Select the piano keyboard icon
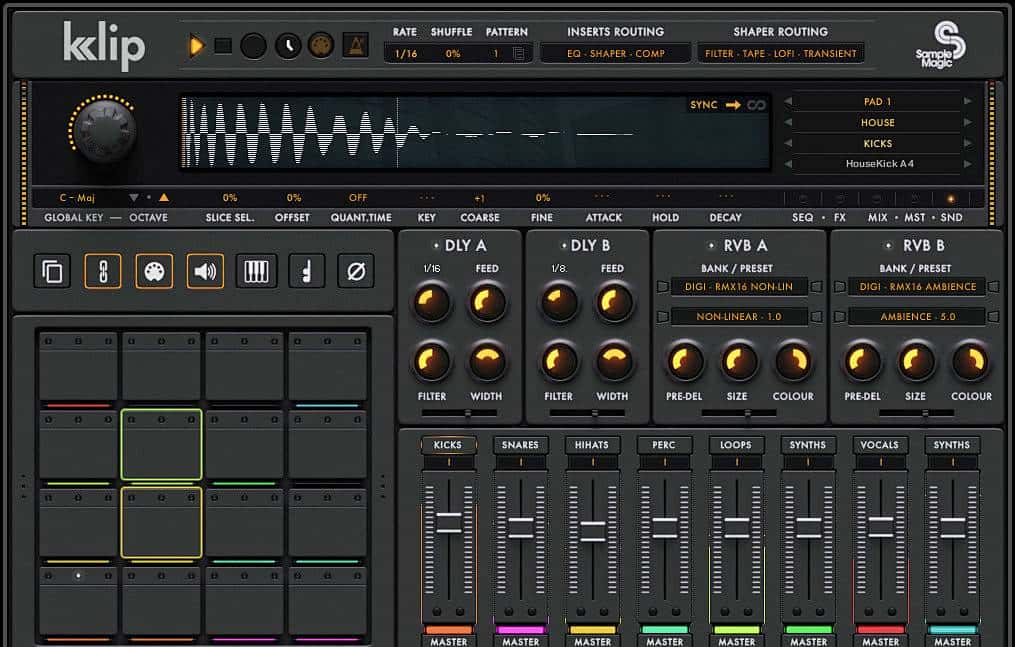Viewport: 1015px width, 647px height. coord(256,271)
